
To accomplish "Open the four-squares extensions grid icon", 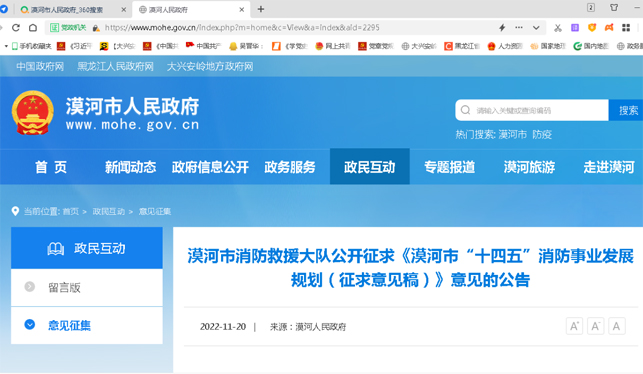I will coord(626,27).
